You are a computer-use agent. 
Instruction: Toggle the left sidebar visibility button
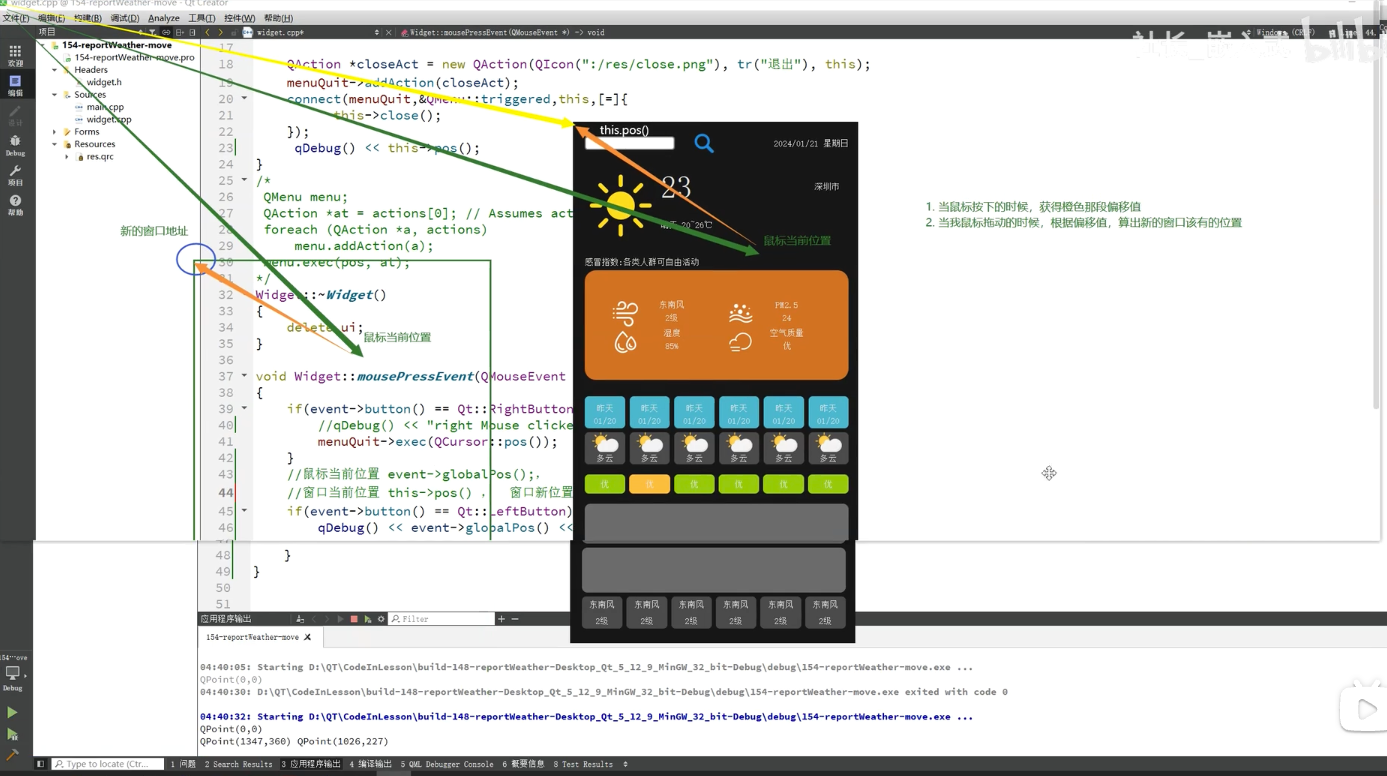click(40, 764)
